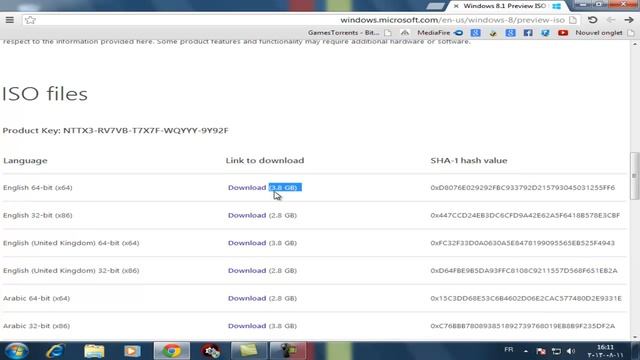This screenshot has width=640, height=360.
Task: Open the Nouvel onglet bookmark
Action: tap(605, 33)
